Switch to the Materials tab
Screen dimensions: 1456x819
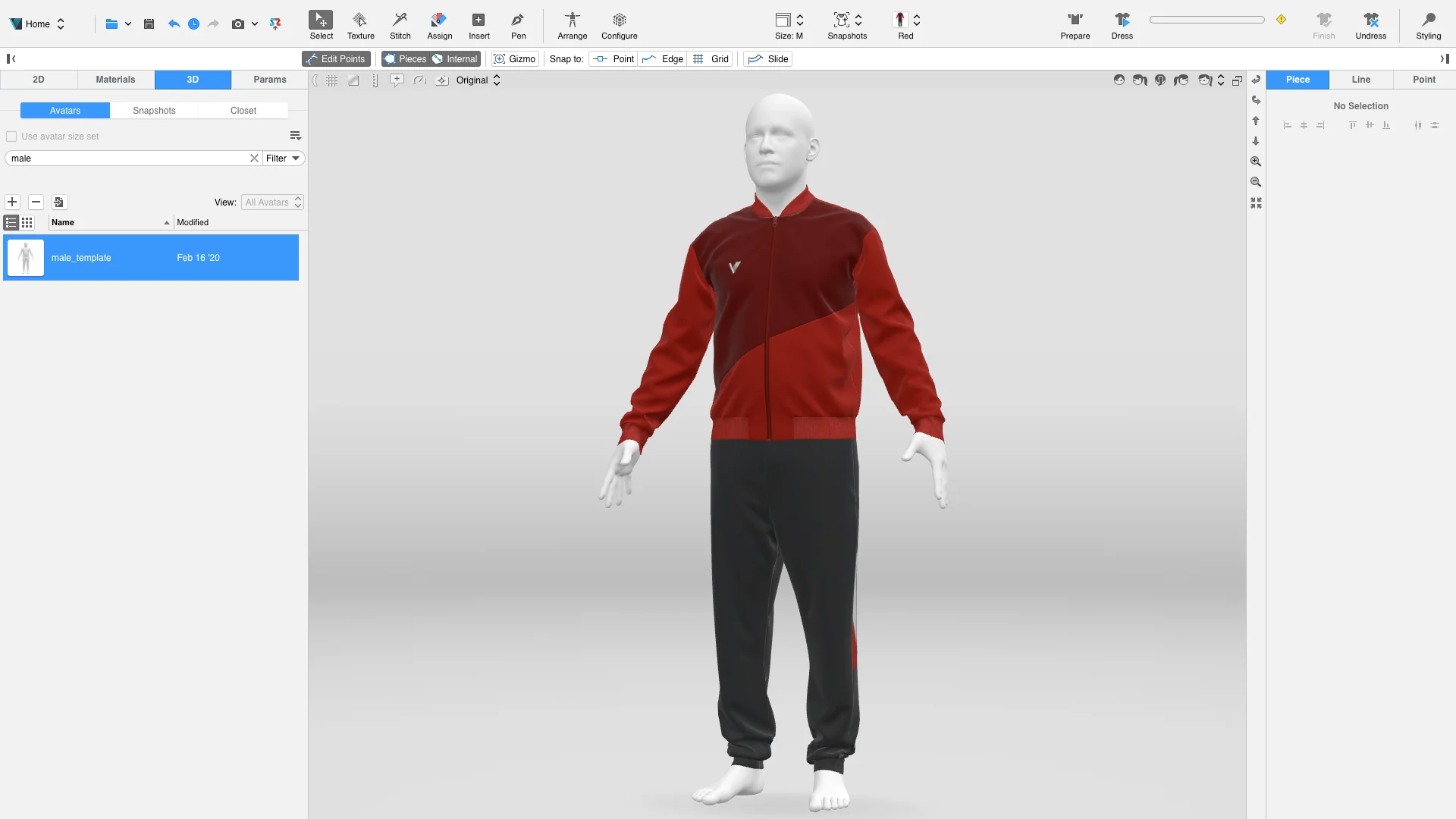tap(115, 80)
